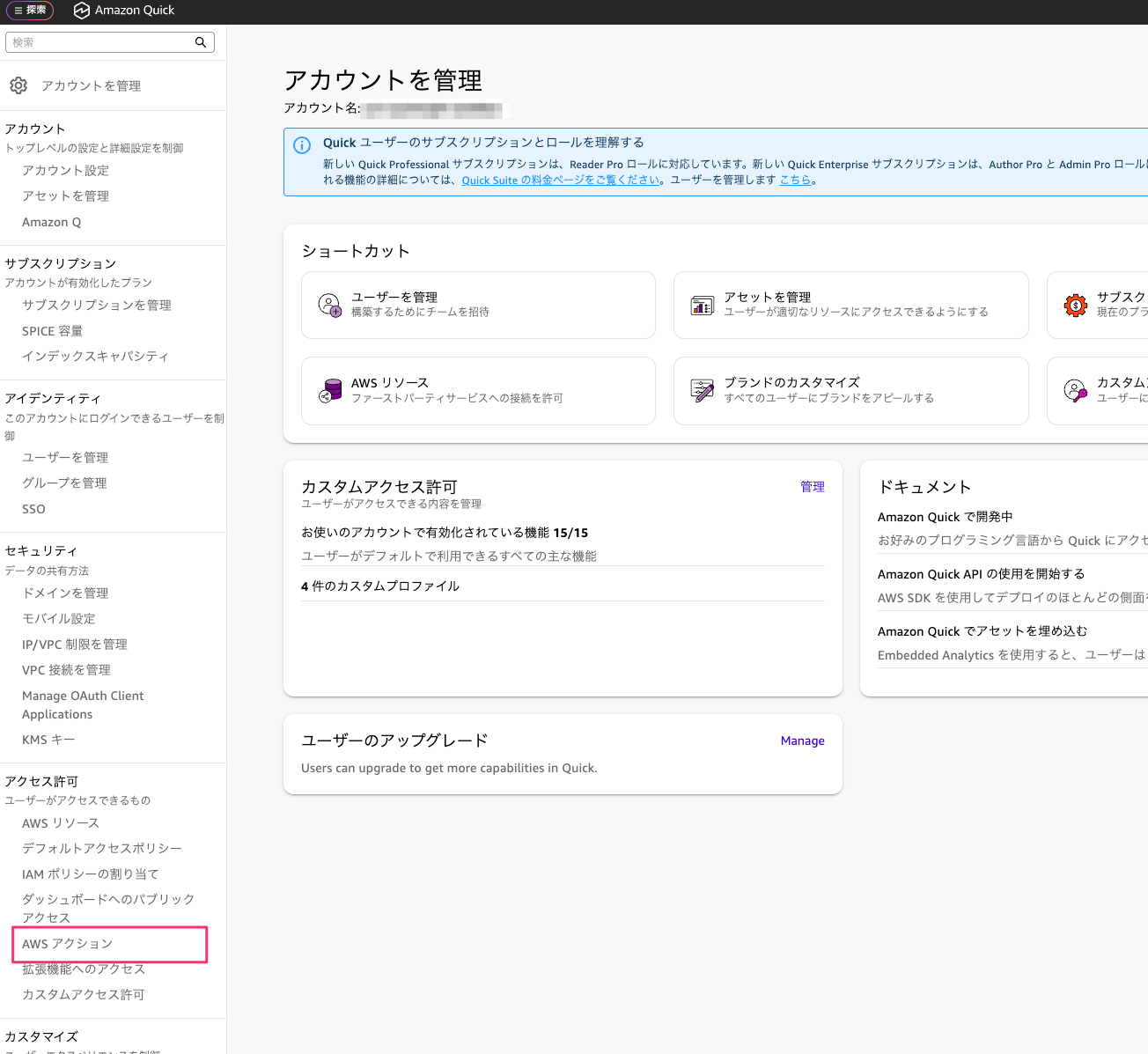1148x1054 pixels.
Task: Open サブスクリプションを管理 in sidebar
Action: (x=97, y=306)
